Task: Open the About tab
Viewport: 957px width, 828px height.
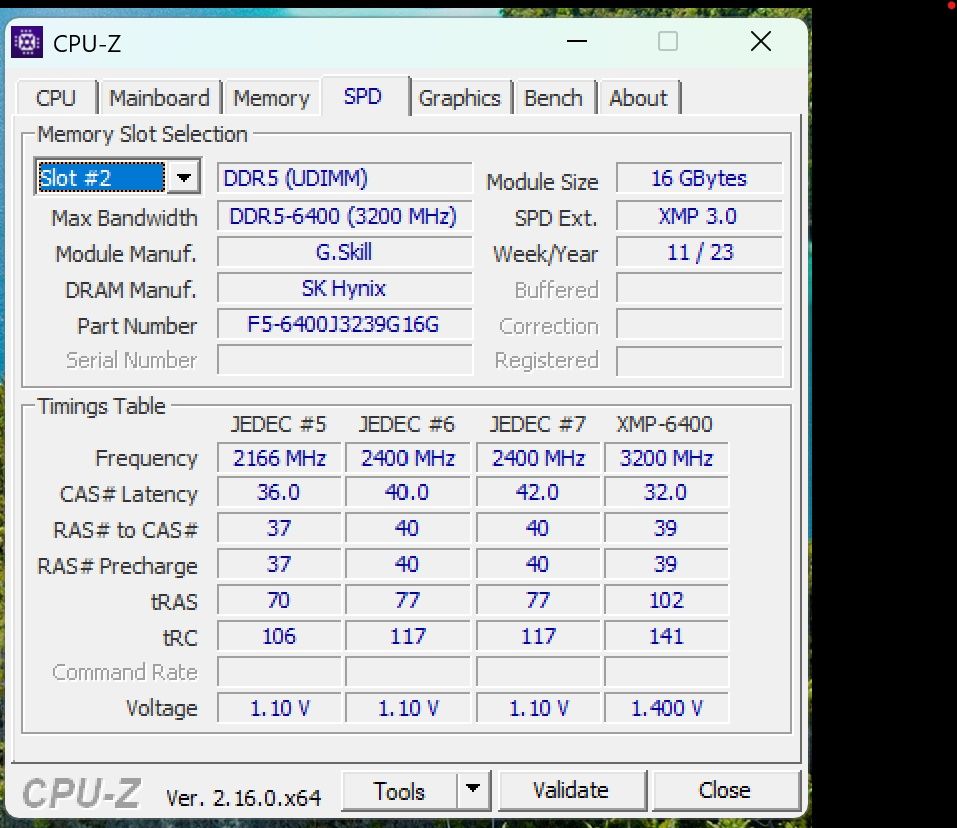Action: pyautogui.click(x=638, y=98)
